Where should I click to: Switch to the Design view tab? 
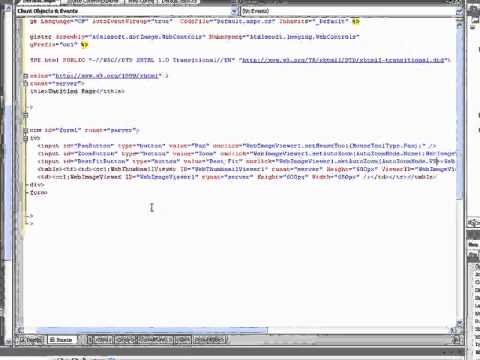31,340
